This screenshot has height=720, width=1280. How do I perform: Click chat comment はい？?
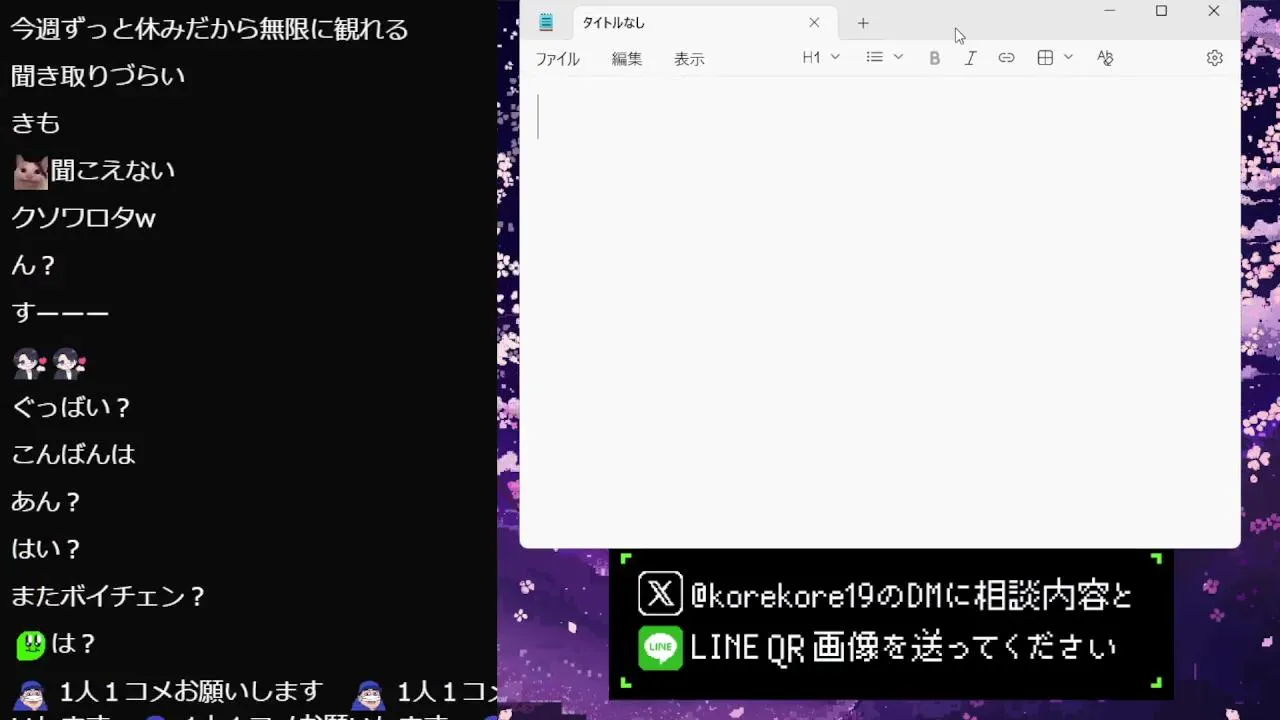click(46, 549)
